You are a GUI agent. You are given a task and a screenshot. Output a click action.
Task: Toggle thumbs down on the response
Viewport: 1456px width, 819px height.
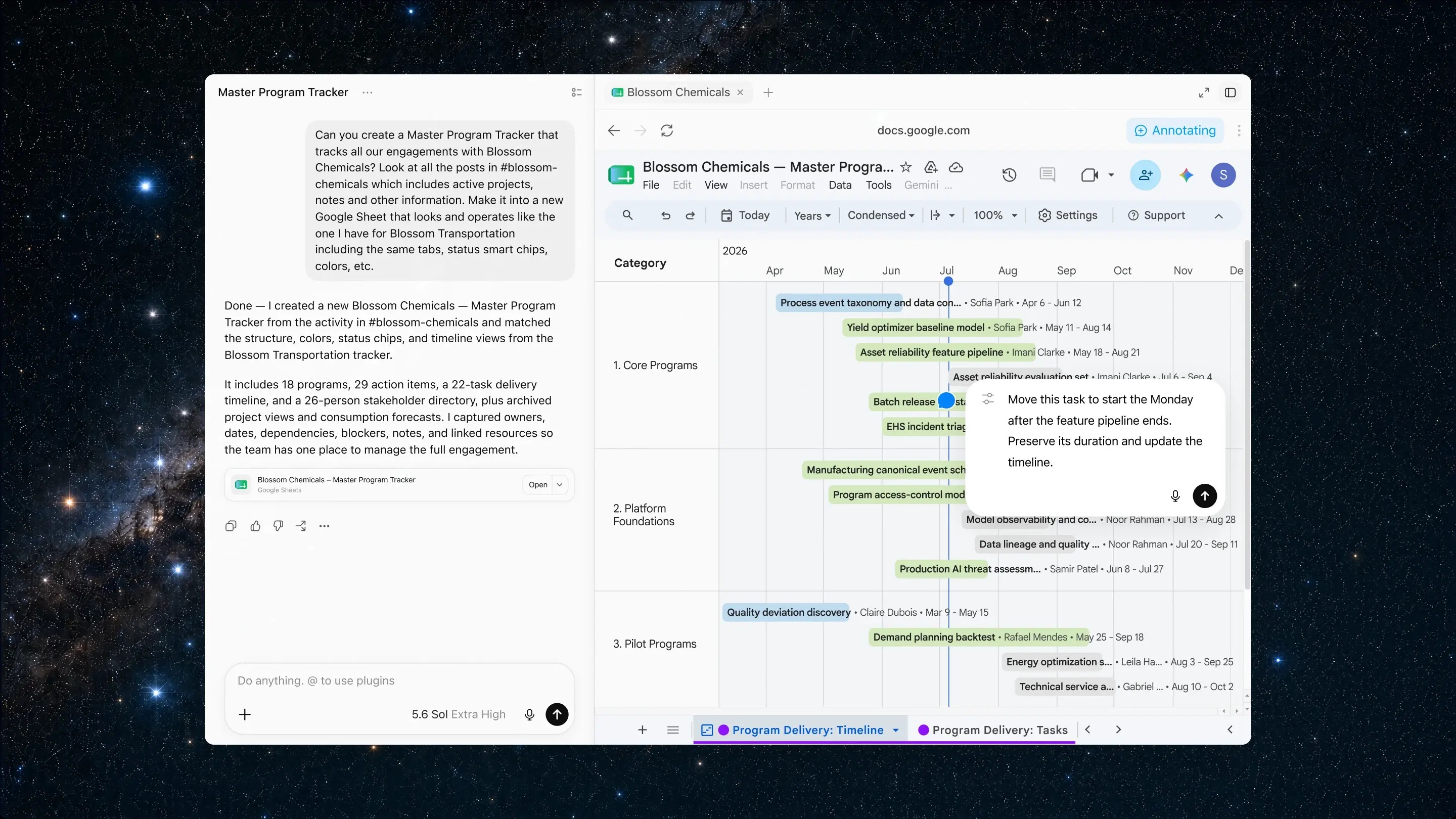pos(278,526)
